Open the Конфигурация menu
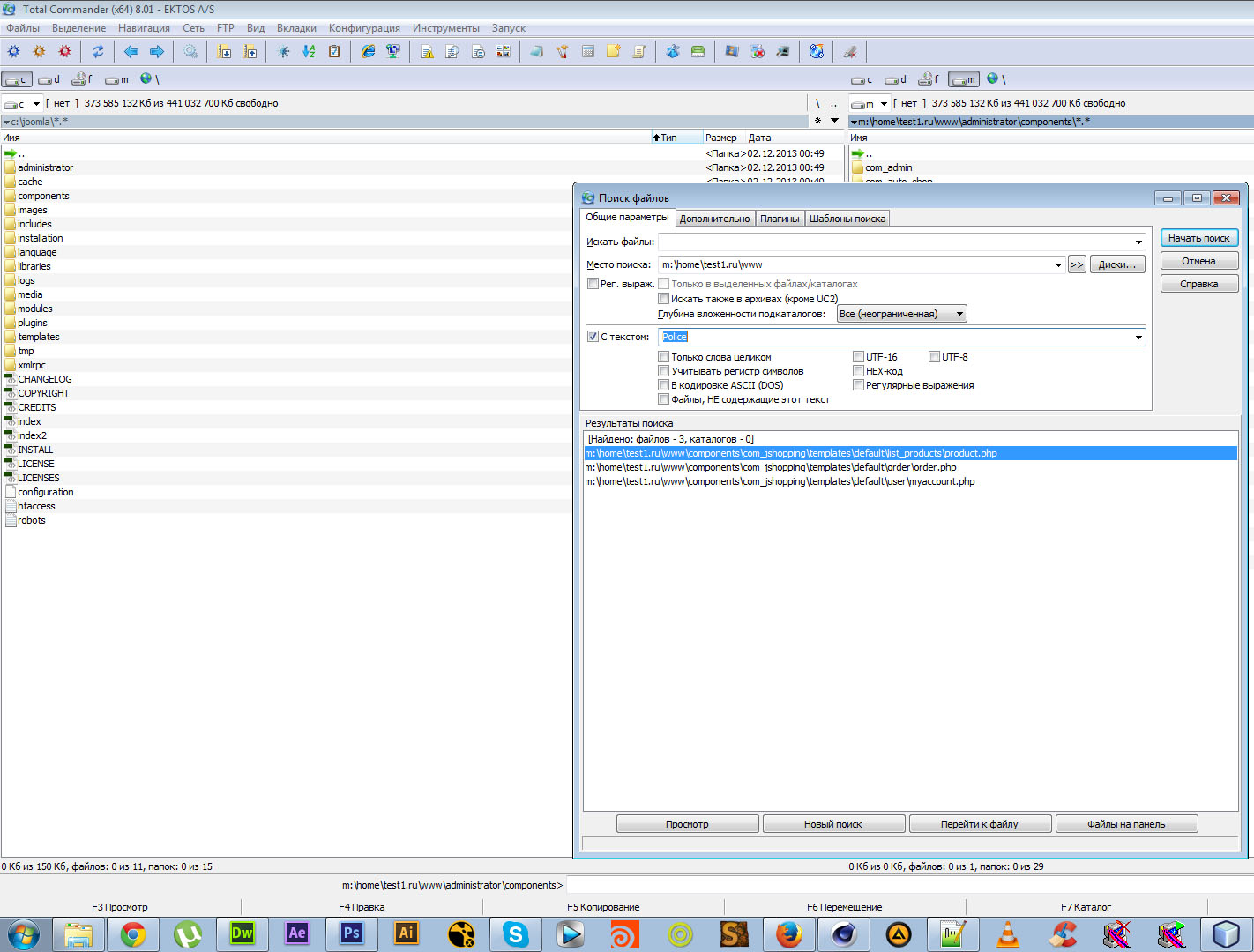1254x952 pixels. (x=364, y=28)
